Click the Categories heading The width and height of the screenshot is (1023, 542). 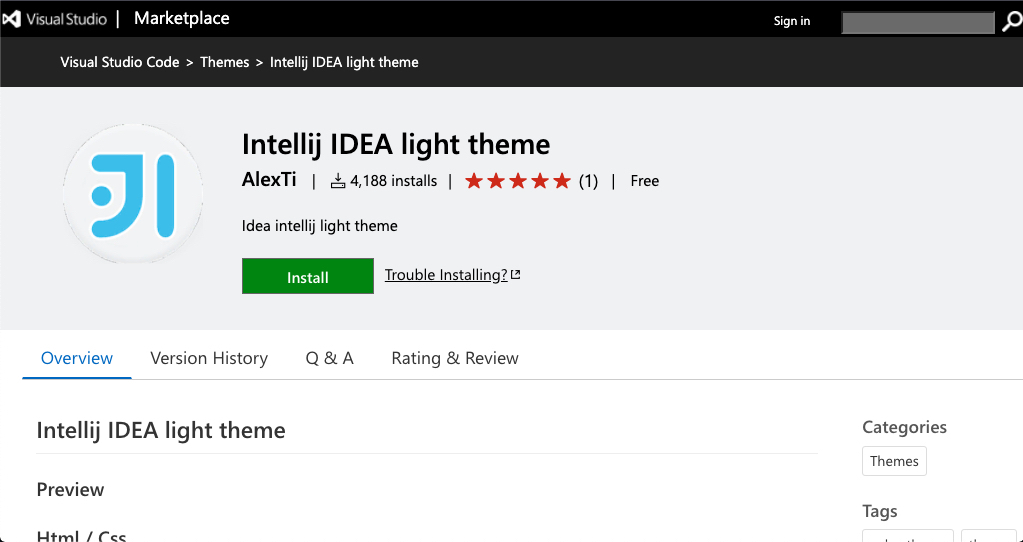904,427
